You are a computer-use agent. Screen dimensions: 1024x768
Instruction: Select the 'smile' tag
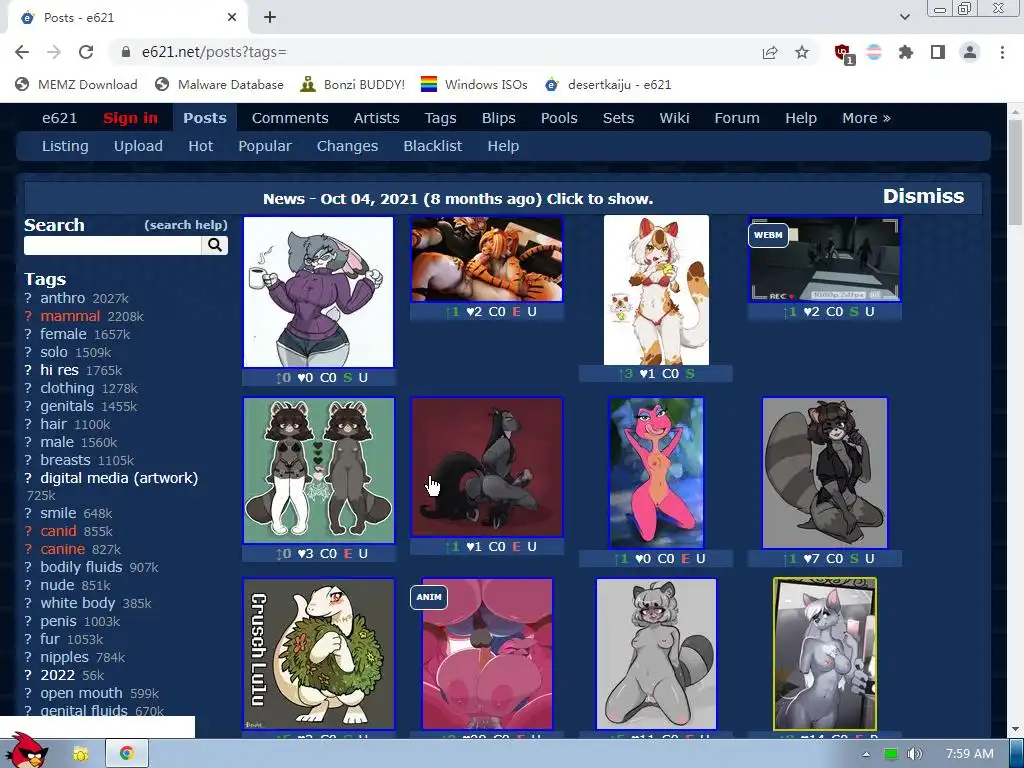point(58,513)
